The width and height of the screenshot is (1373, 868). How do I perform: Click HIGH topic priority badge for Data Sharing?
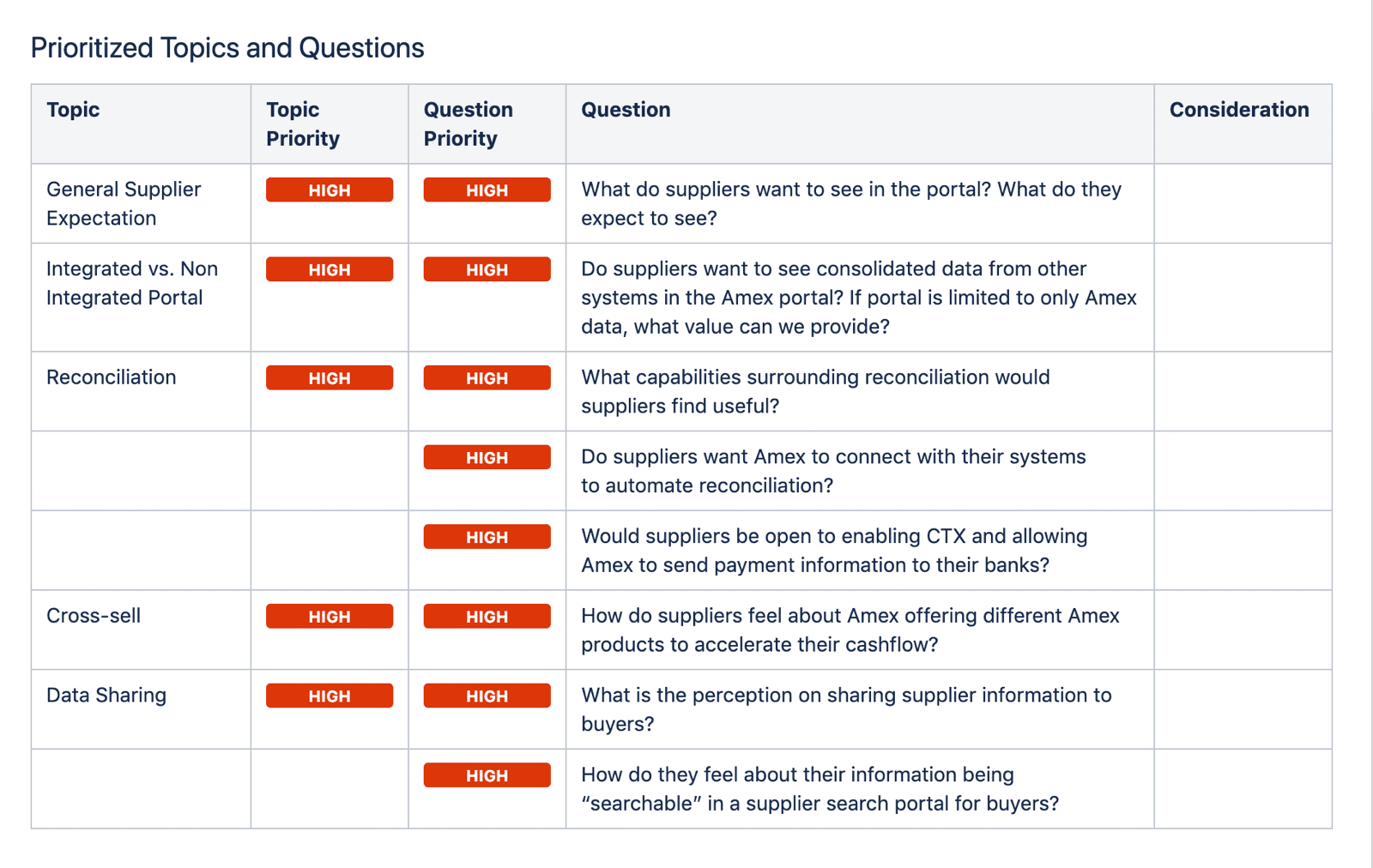click(330, 696)
